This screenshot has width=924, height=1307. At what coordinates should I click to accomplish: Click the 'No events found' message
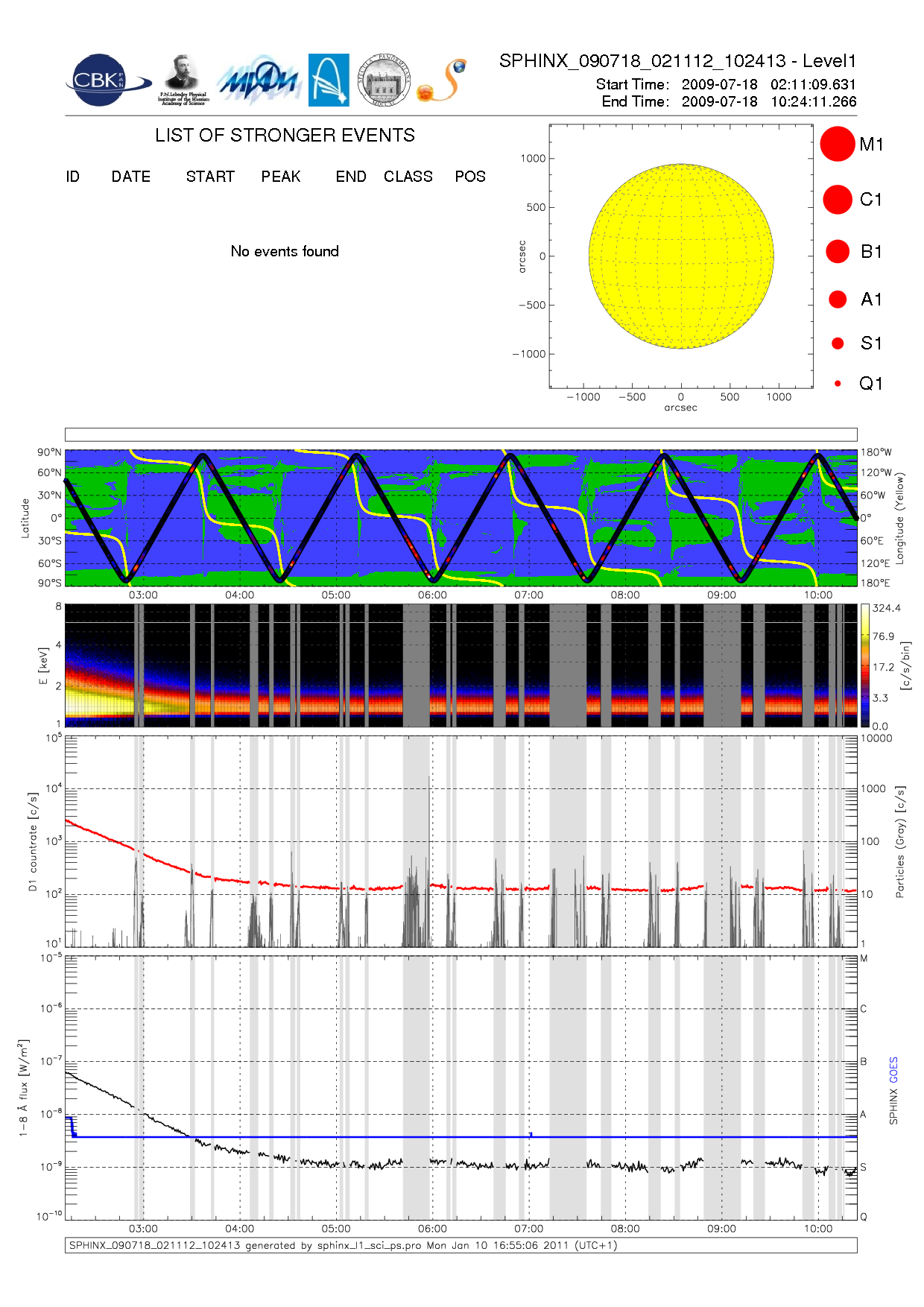click(285, 252)
